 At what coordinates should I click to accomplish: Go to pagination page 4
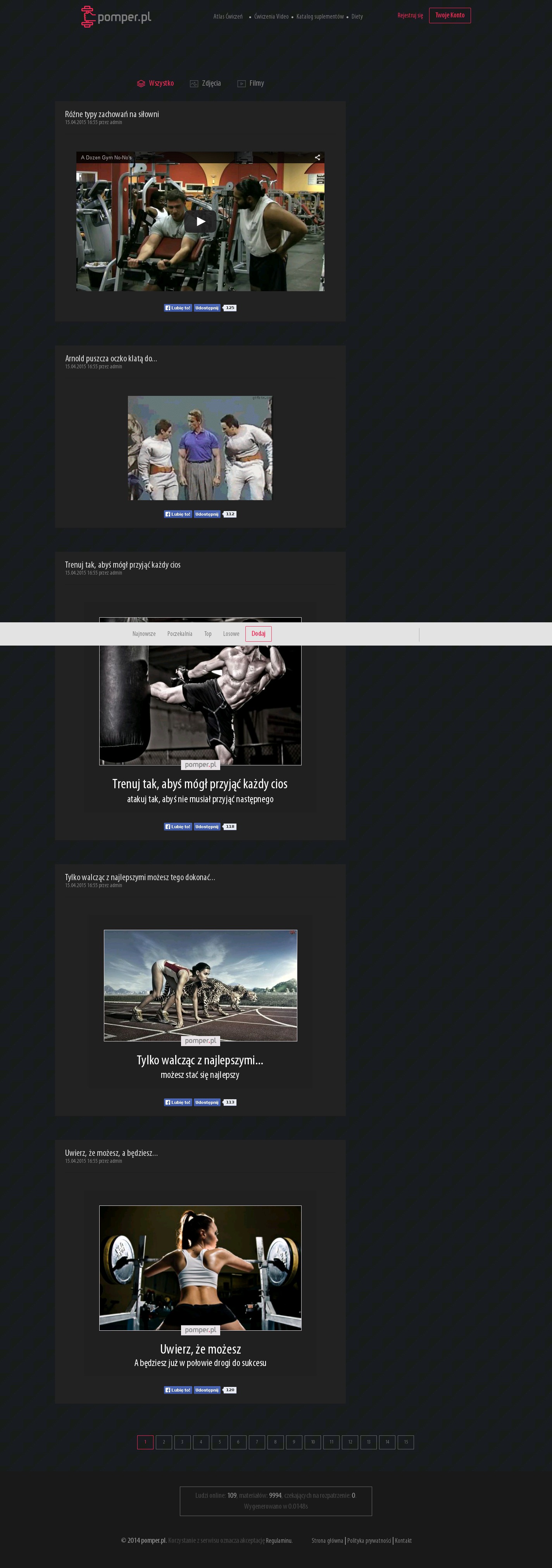click(x=201, y=1442)
